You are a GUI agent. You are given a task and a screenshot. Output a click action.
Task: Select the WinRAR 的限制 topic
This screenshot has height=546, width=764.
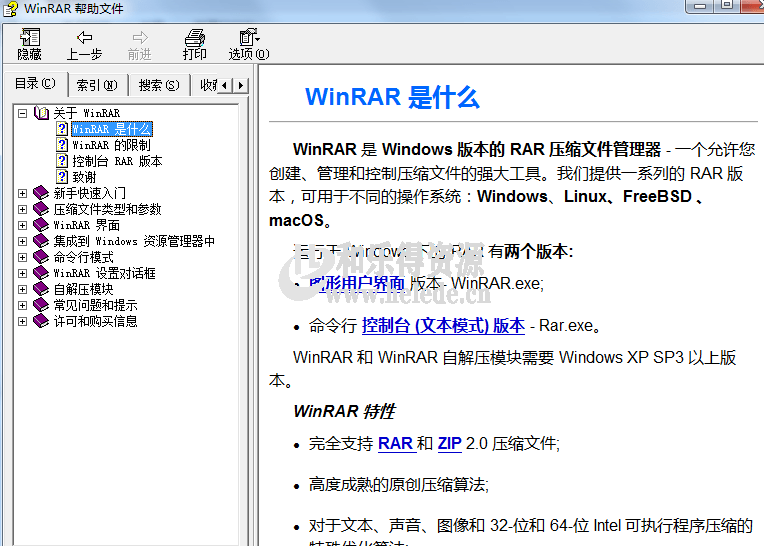pos(112,145)
